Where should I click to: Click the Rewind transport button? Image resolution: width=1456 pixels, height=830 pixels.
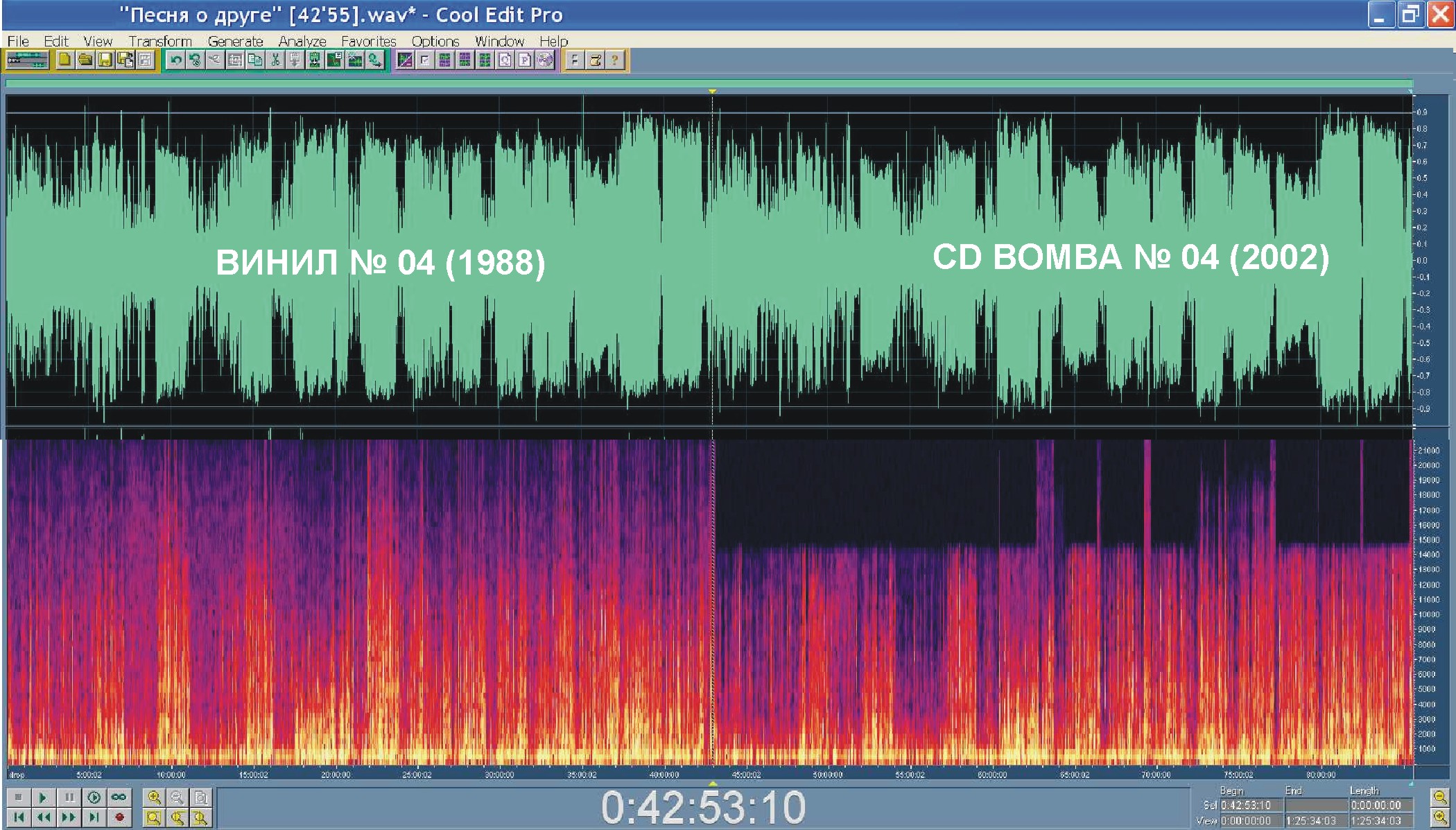point(43,818)
